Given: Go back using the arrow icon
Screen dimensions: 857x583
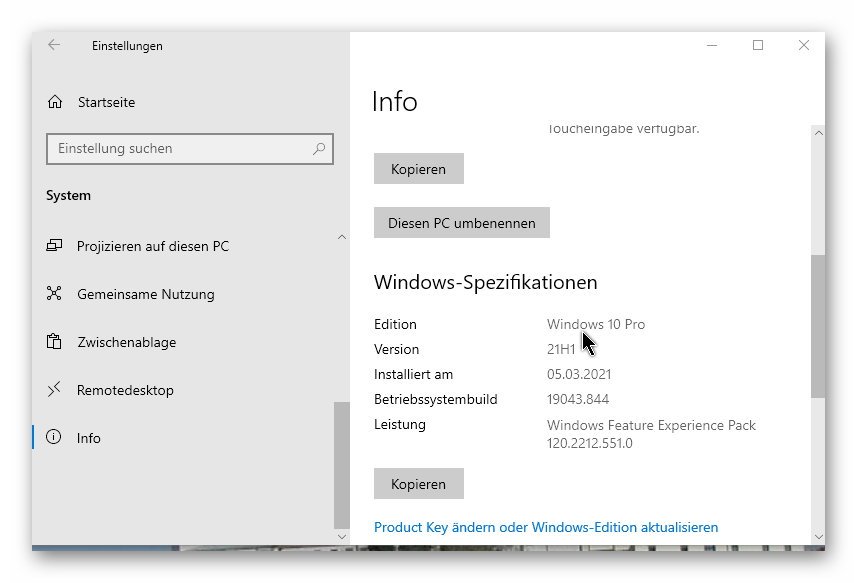Looking at the screenshot, I should click(x=54, y=45).
